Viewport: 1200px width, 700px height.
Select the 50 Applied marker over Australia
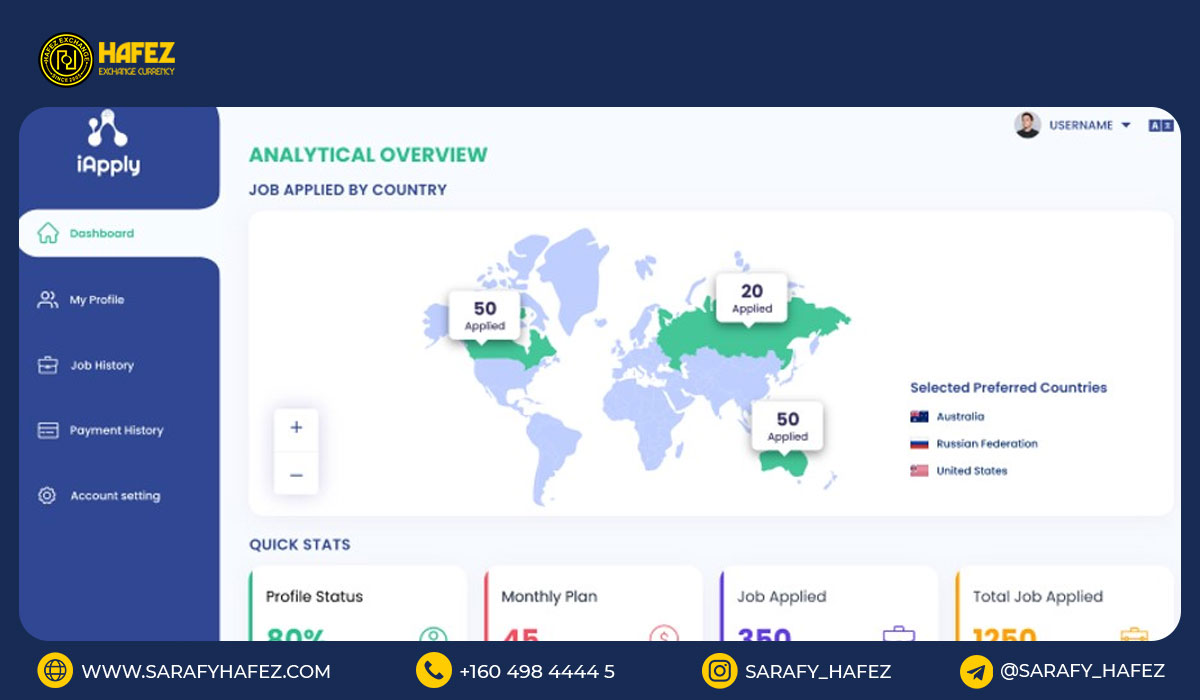click(787, 426)
